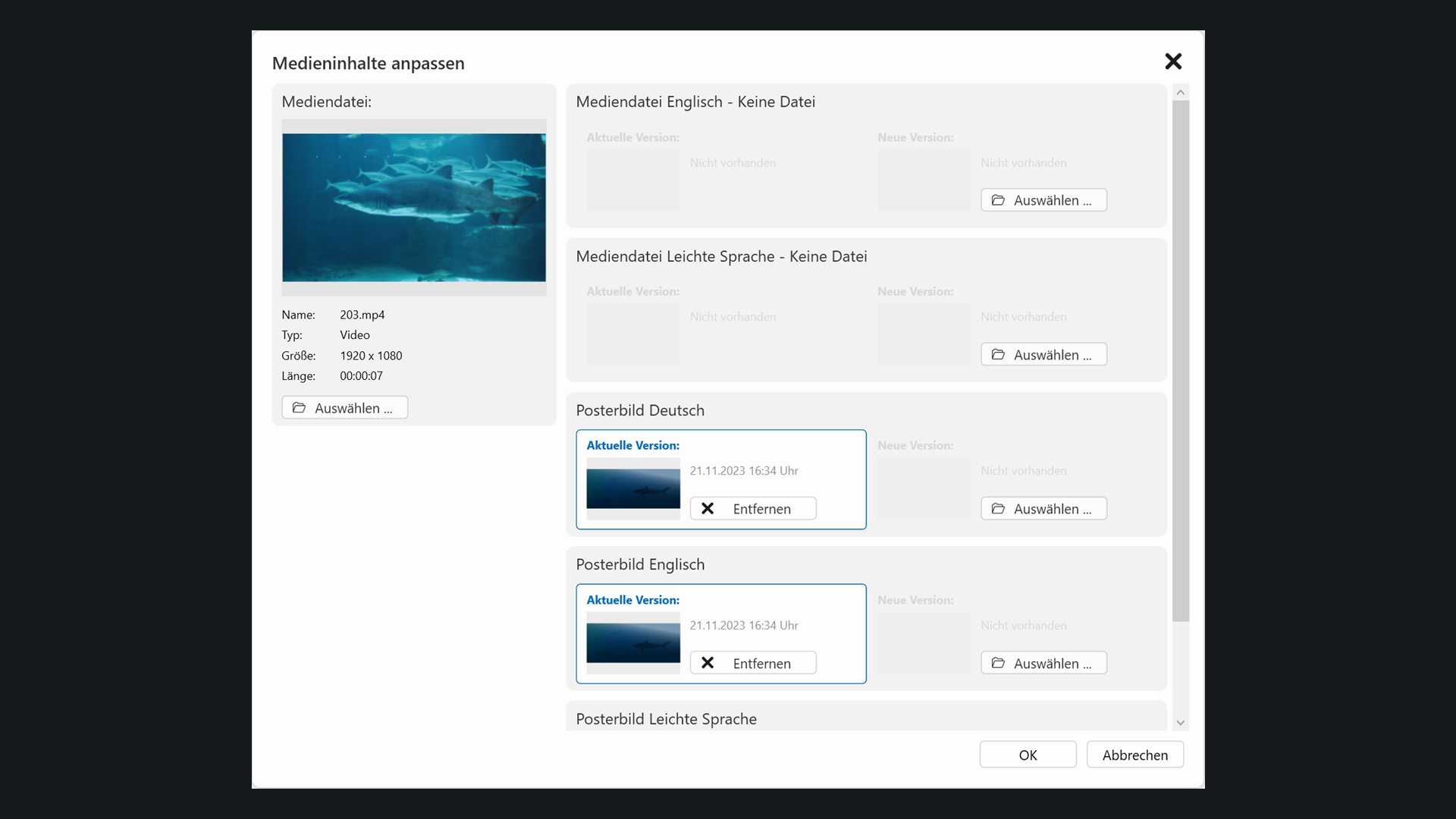Click the length value 00:00:07

click(361, 376)
